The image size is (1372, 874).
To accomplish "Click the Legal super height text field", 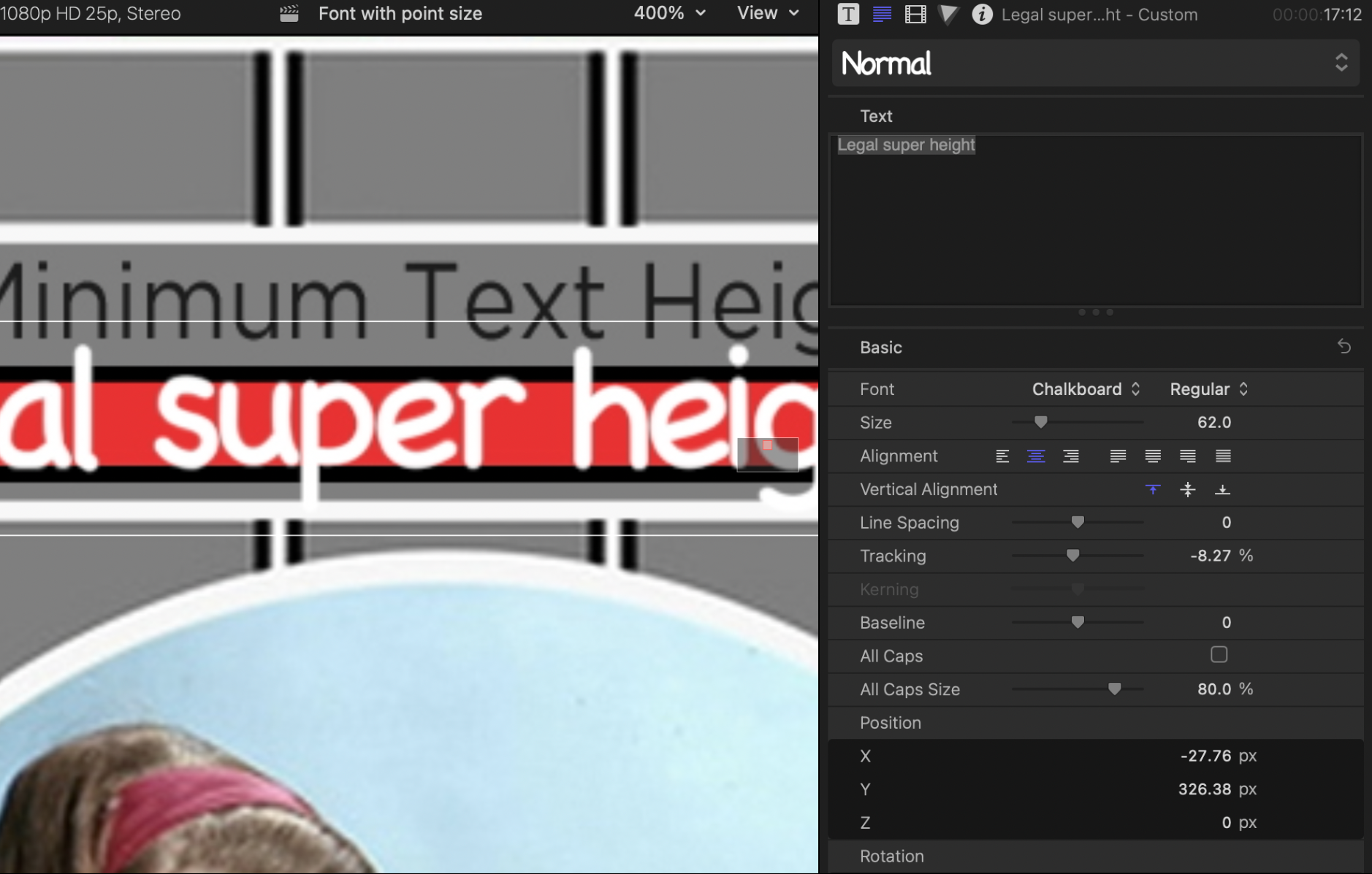I will point(1095,220).
